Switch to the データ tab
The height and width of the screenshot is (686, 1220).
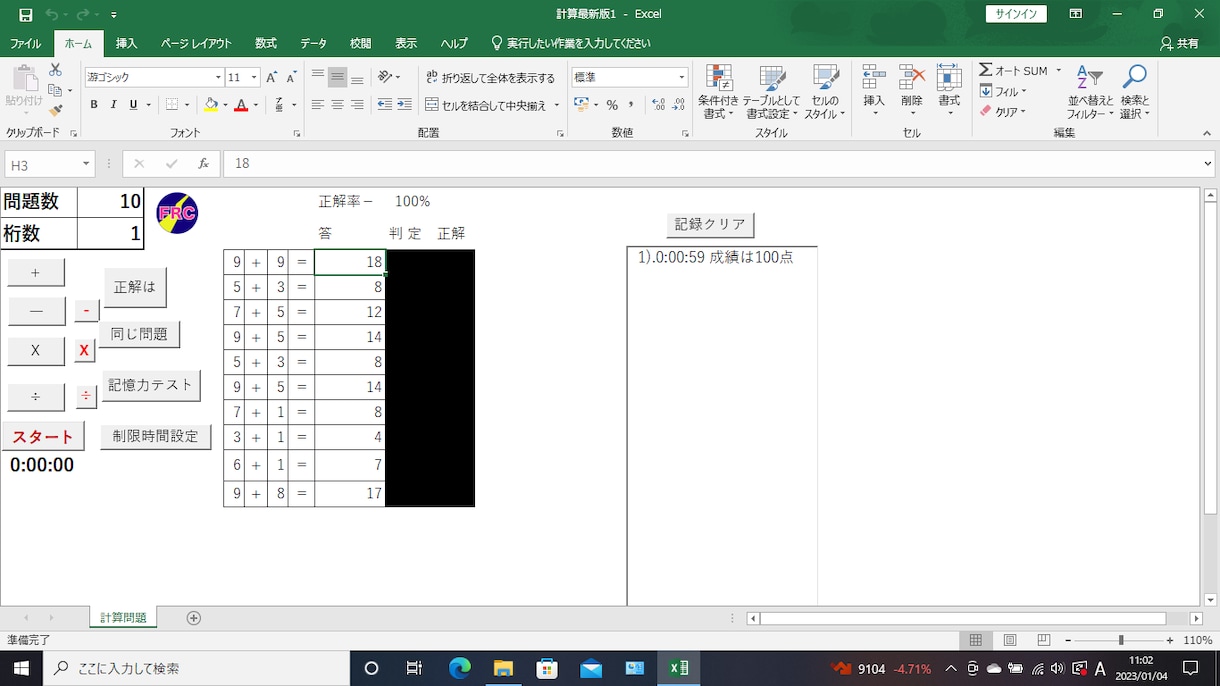tap(313, 44)
